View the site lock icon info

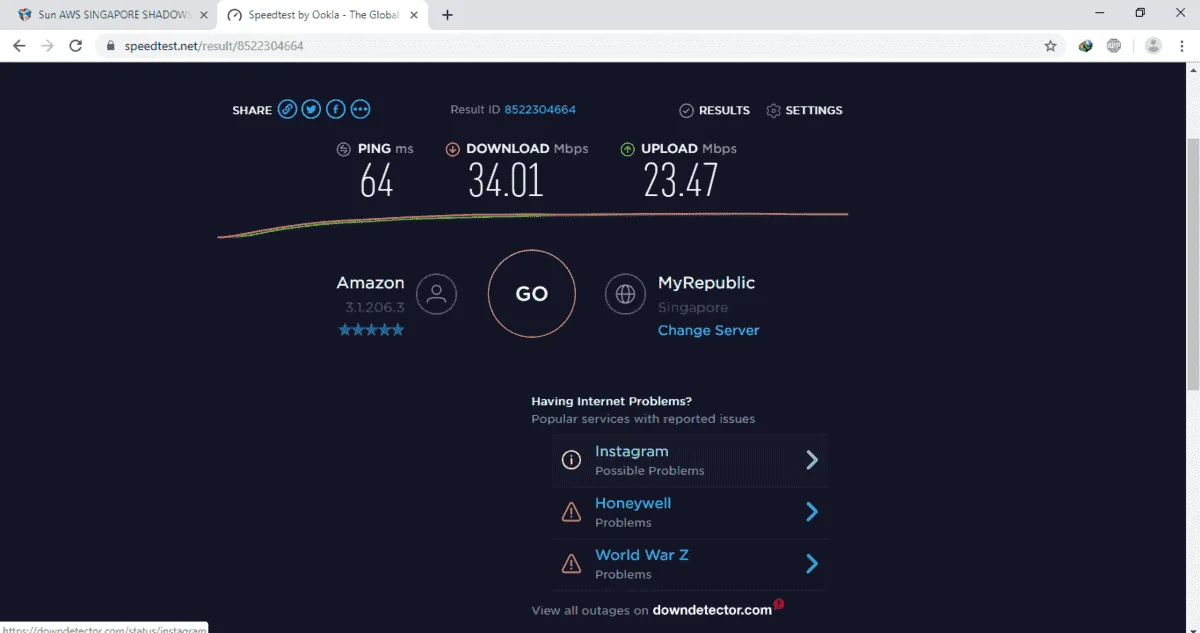tap(110, 46)
